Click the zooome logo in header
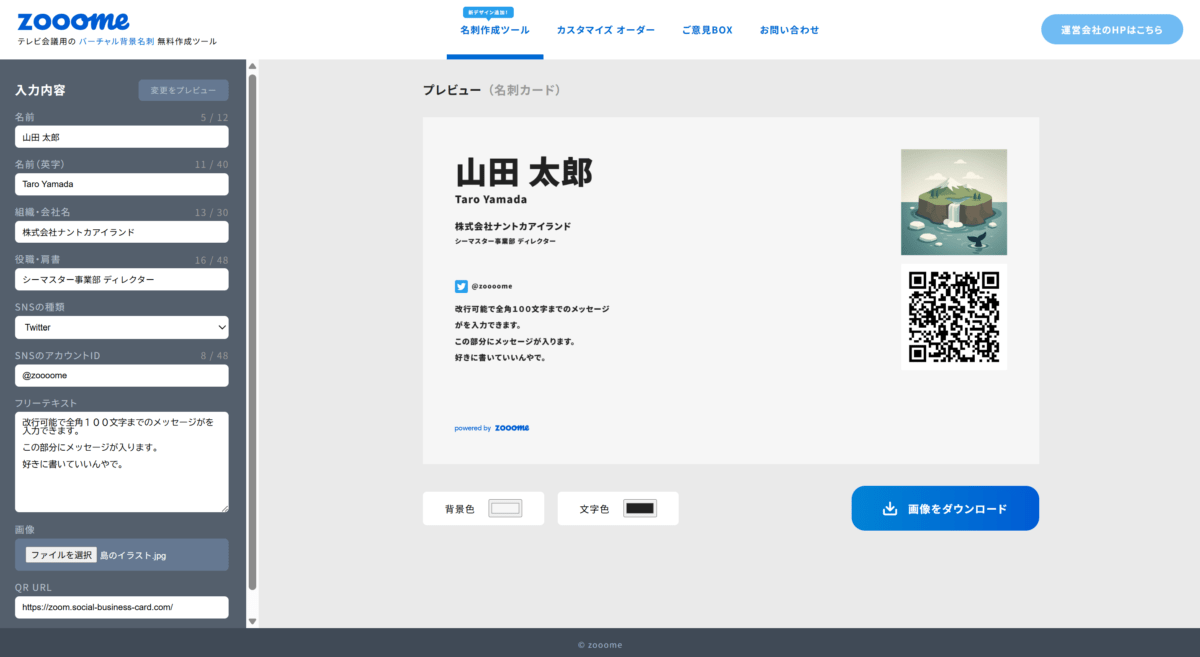The width and height of the screenshot is (1200, 657). pyautogui.click(x=73, y=21)
